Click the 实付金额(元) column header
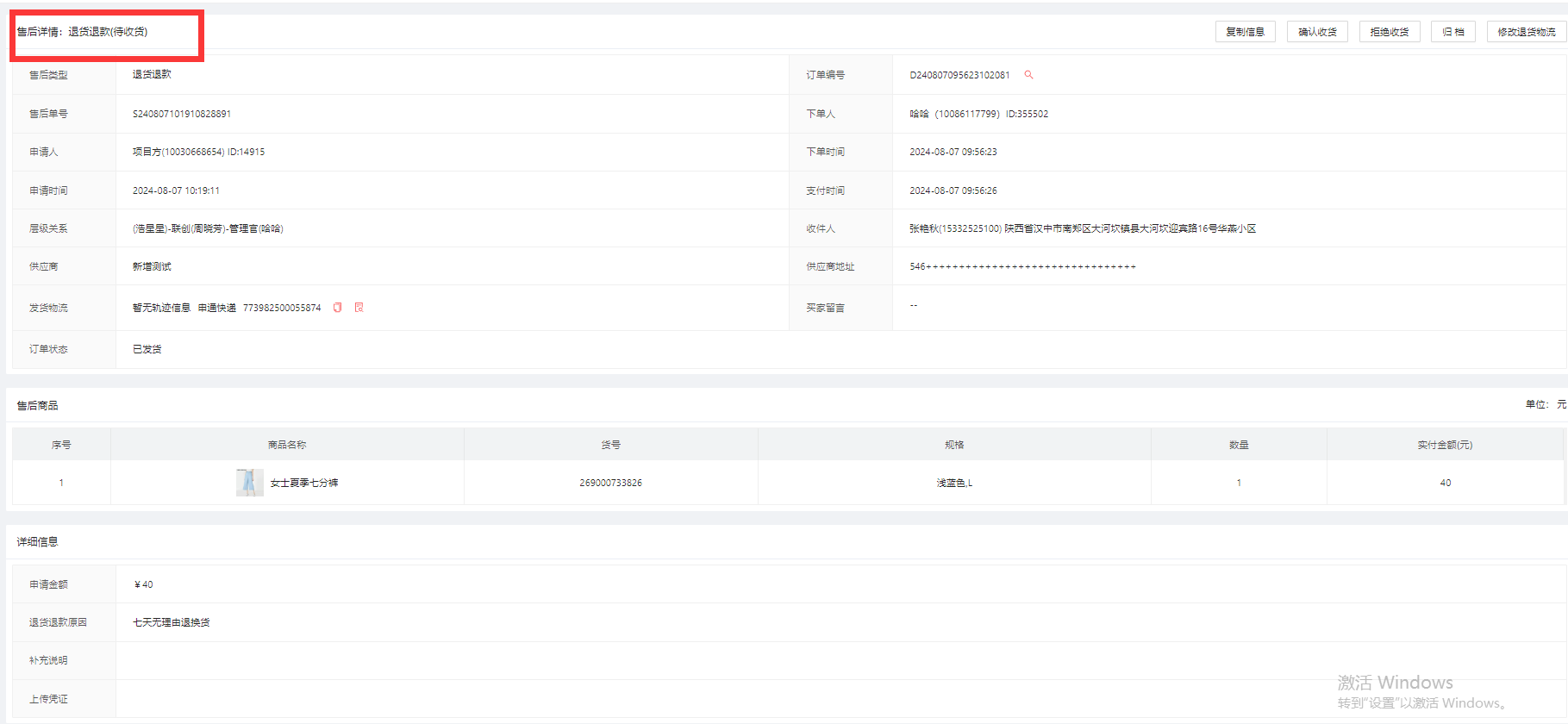Image resolution: width=1568 pixels, height=724 pixels. coord(1445,445)
